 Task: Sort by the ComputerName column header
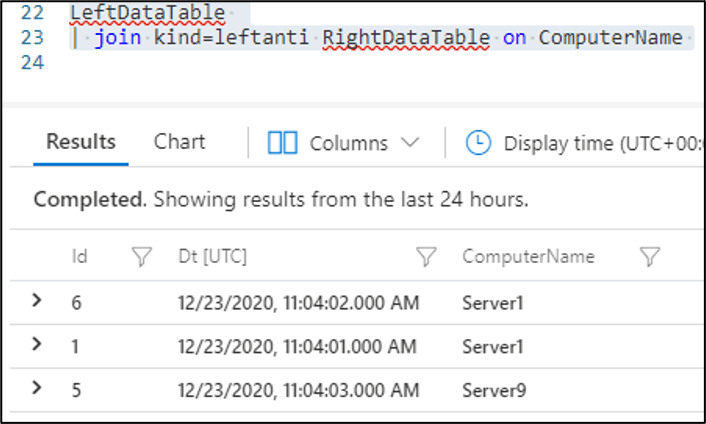(x=528, y=257)
